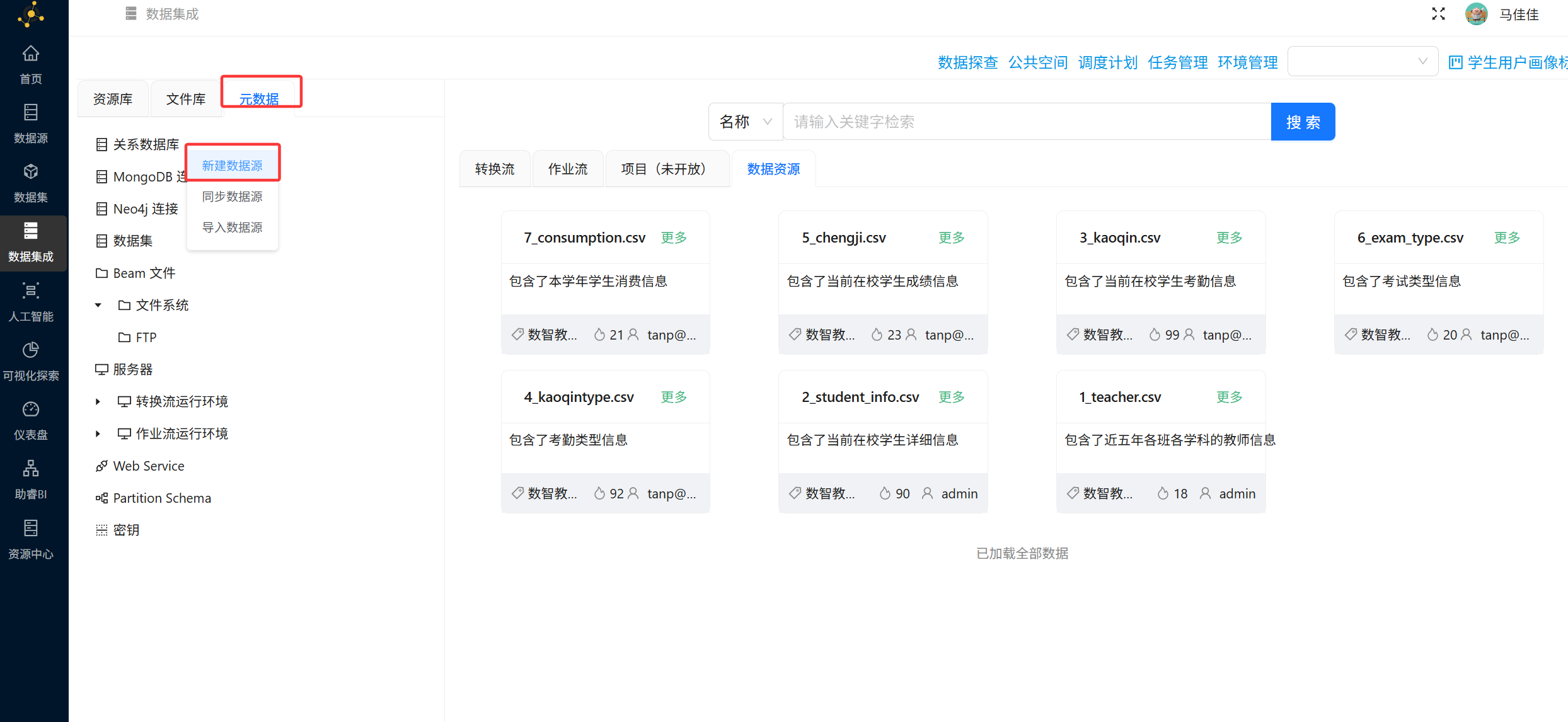Click the Web Service link icon
Viewport: 1568px width, 722px height.
coord(101,466)
